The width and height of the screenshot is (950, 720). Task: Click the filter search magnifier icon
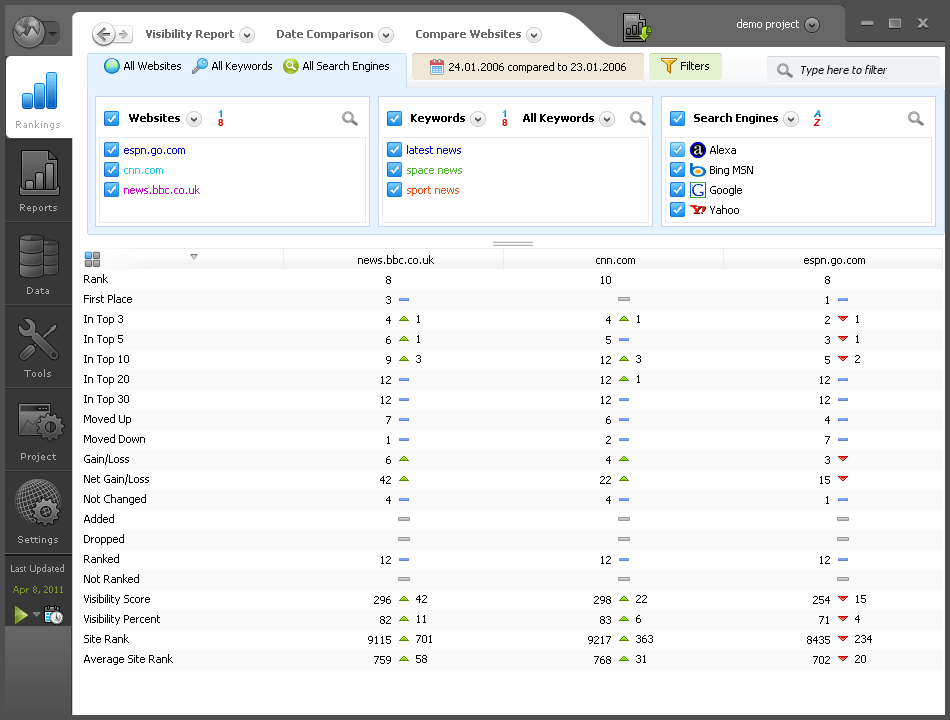pyautogui.click(x=785, y=70)
